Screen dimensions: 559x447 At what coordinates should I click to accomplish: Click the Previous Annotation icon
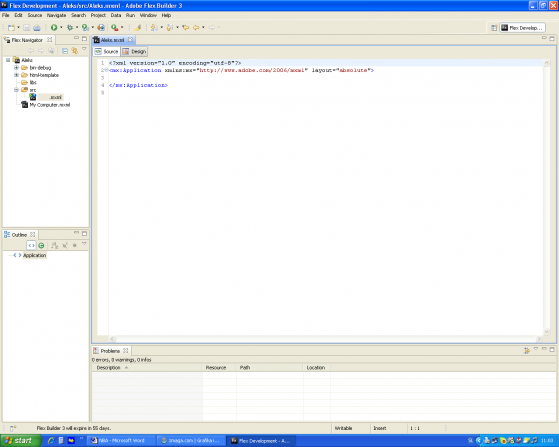[170, 27]
